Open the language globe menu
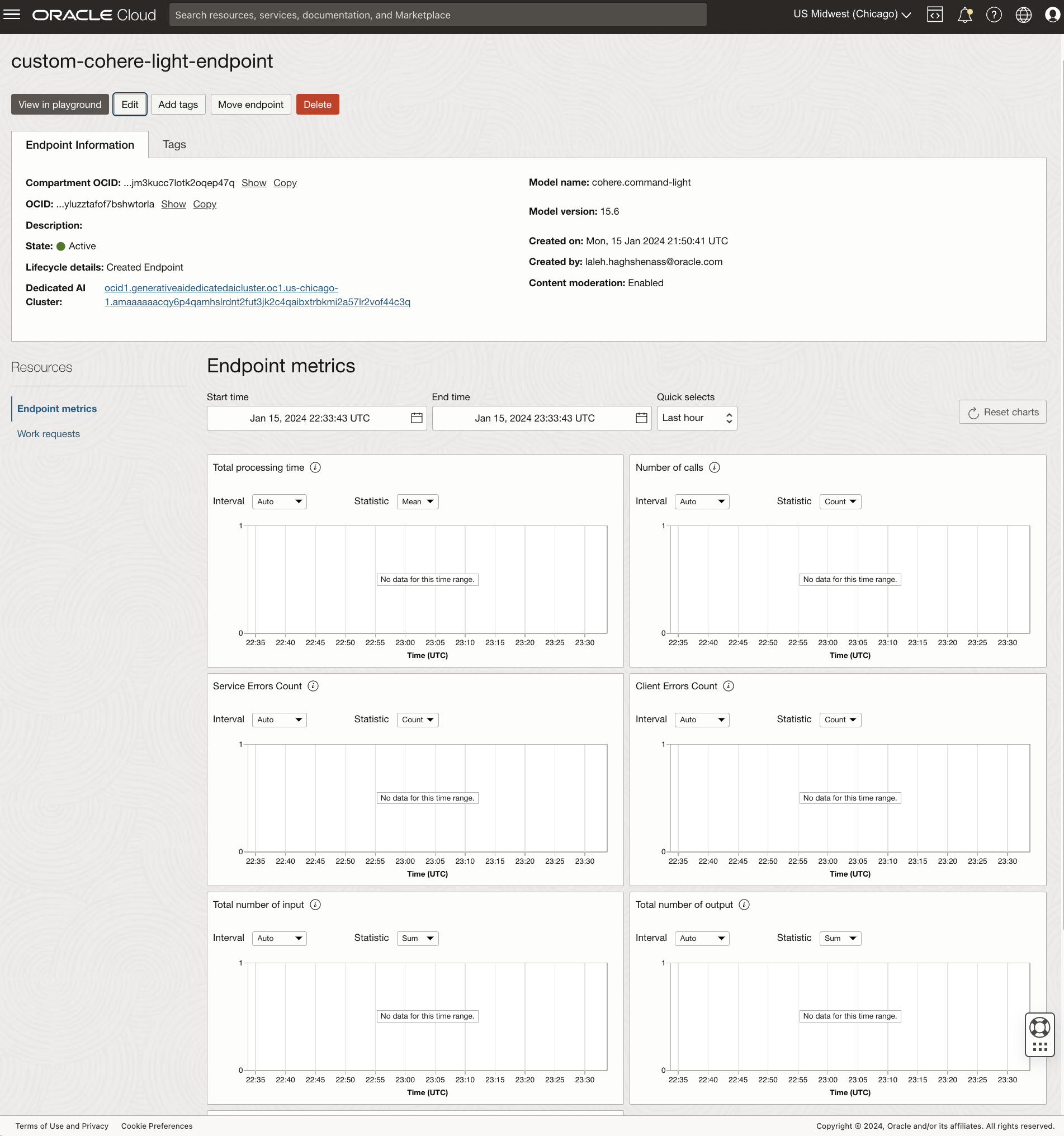 (1023, 15)
